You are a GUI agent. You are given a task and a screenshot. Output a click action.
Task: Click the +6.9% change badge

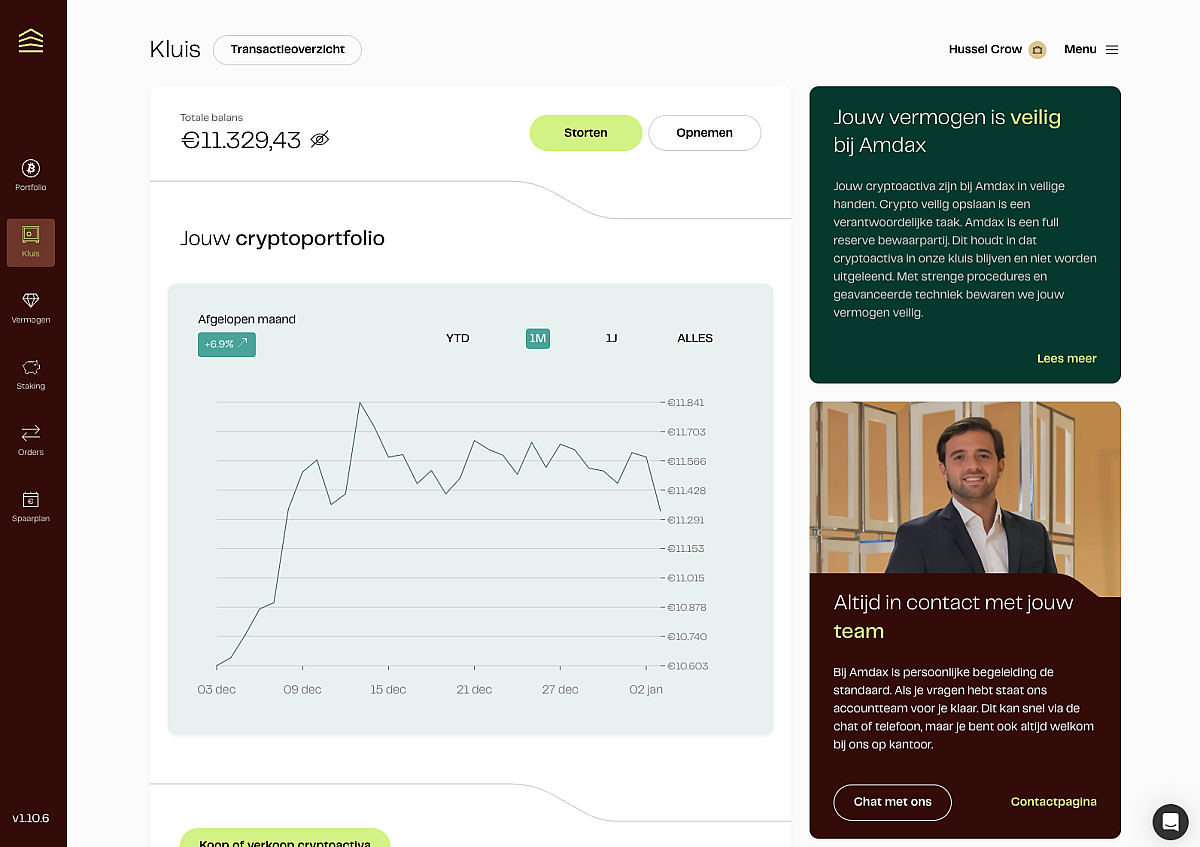[x=227, y=344]
